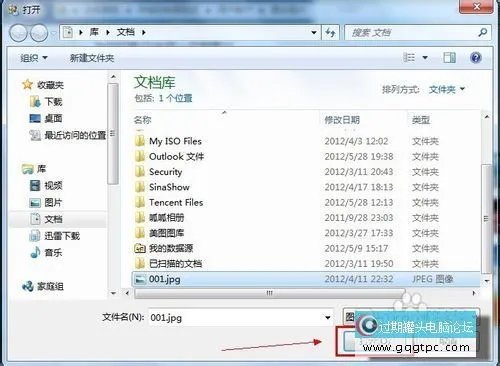Viewport: 500px width, 366px height.
Task: Click the navigation pane scroll down arrow
Action: click(113, 293)
